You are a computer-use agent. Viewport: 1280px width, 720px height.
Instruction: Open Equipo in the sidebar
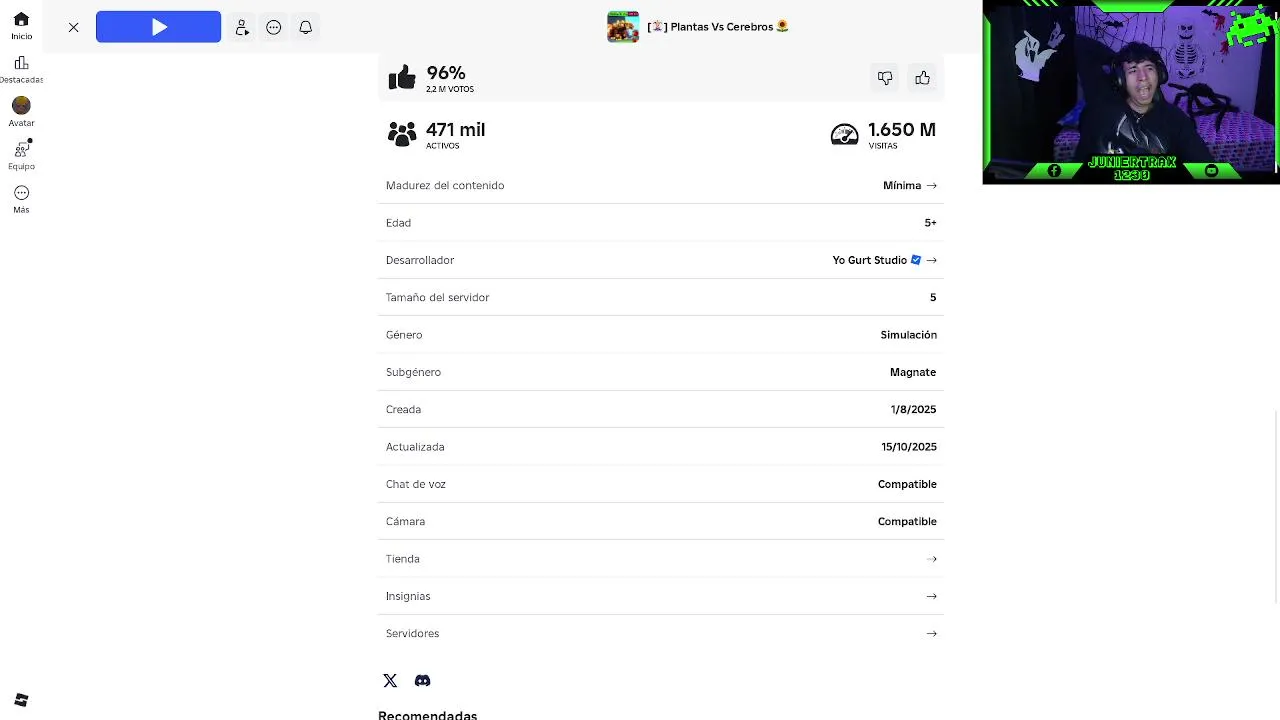pos(21,155)
